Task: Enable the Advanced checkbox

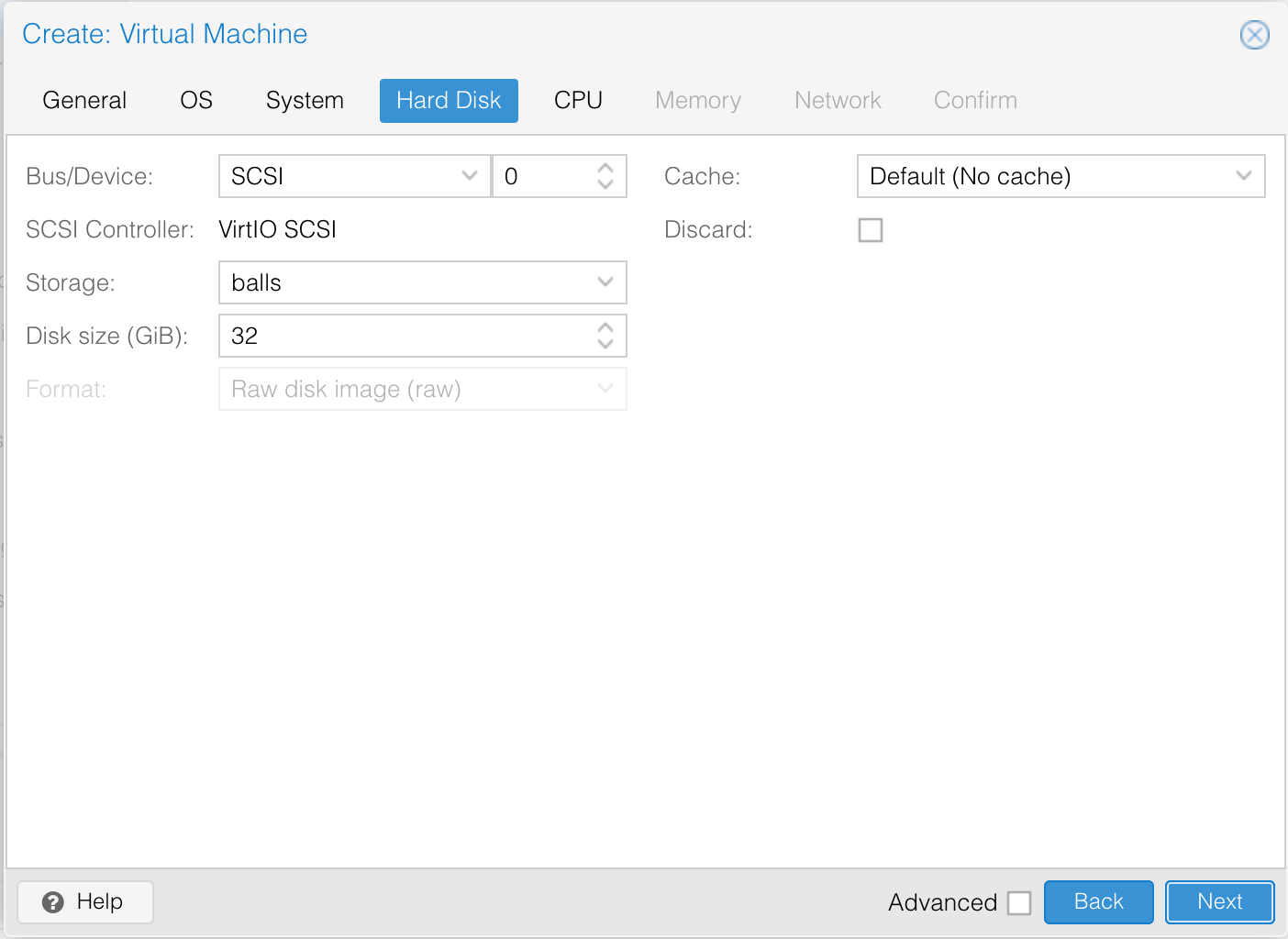Action: (1019, 902)
